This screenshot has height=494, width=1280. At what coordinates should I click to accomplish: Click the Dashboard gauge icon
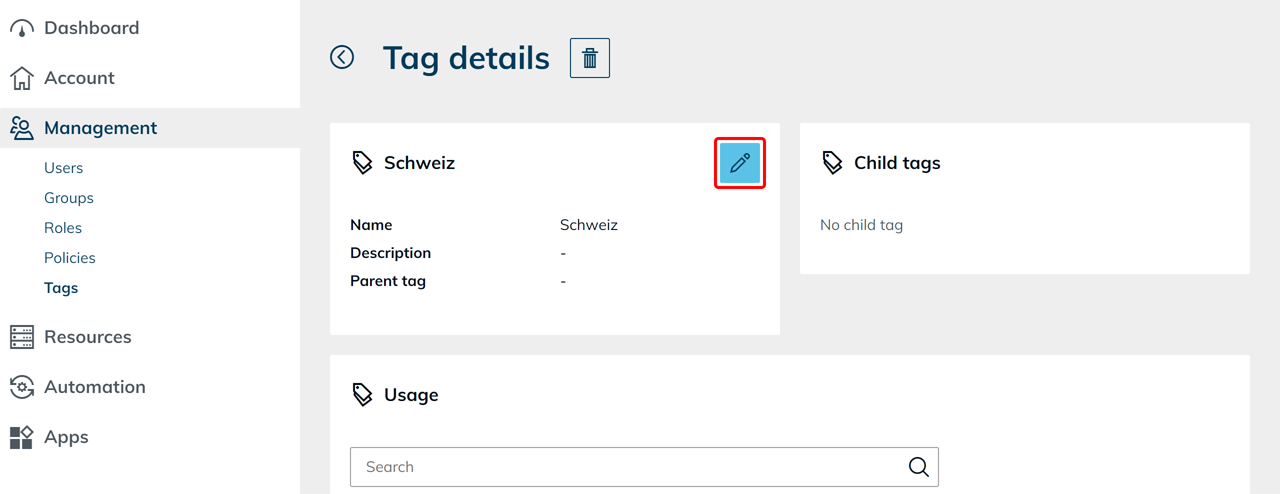coord(21,28)
